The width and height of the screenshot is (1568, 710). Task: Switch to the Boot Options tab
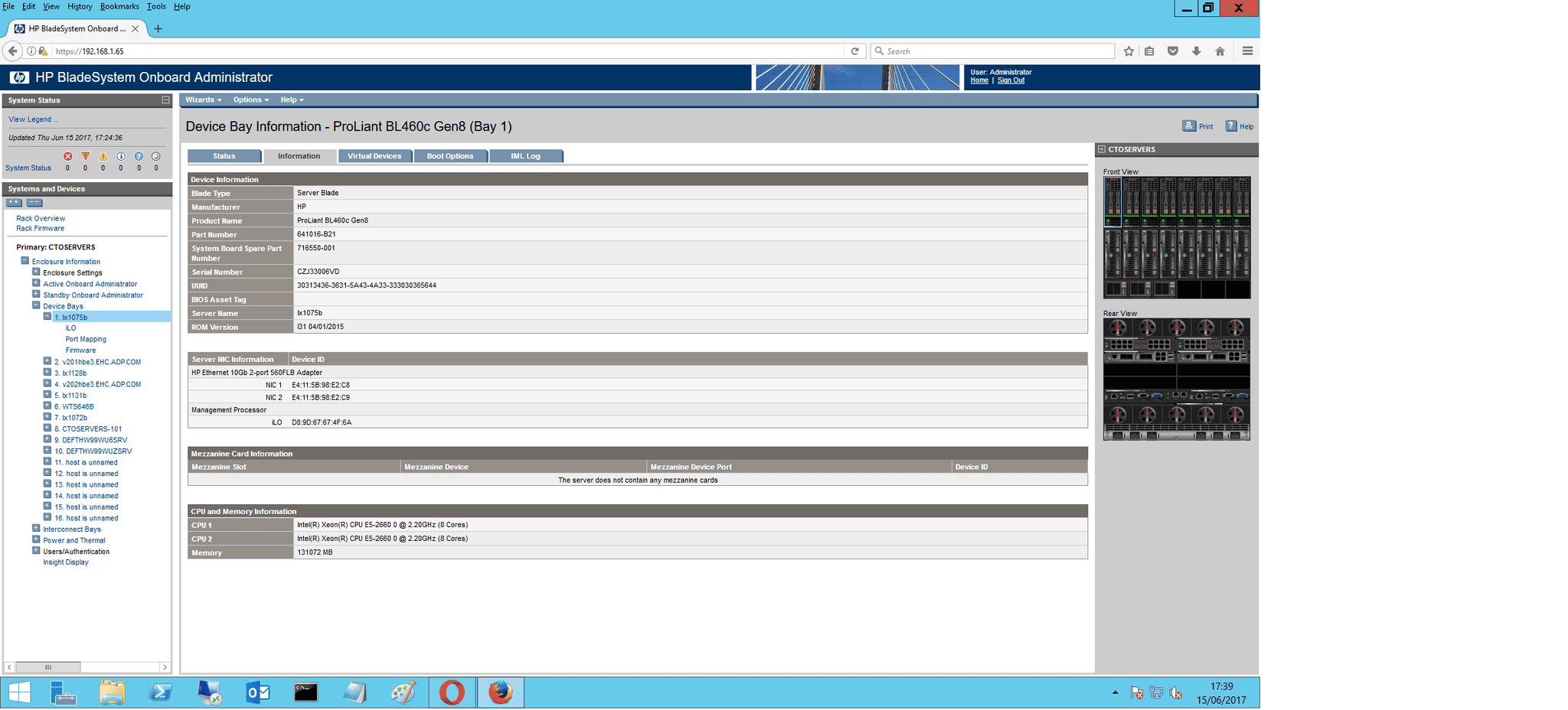(450, 156)
